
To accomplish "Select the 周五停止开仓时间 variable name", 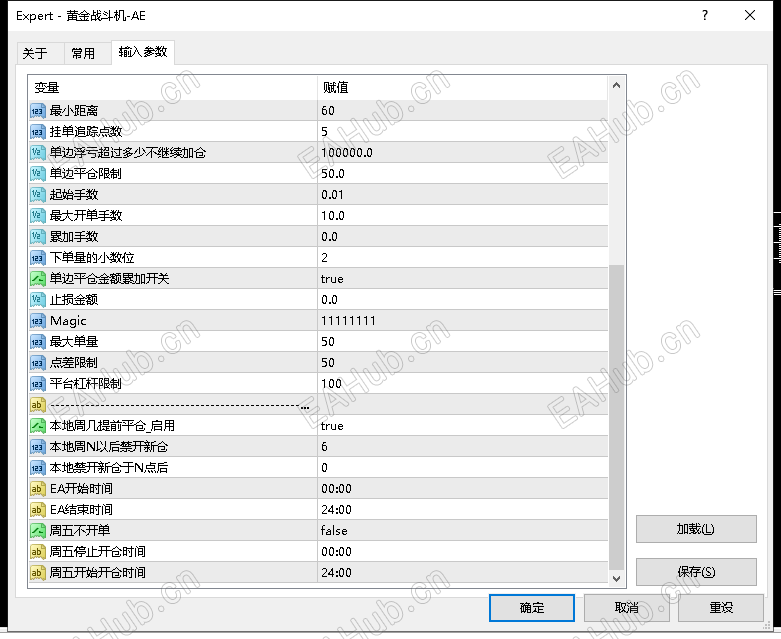I will [x=98, y=552].
